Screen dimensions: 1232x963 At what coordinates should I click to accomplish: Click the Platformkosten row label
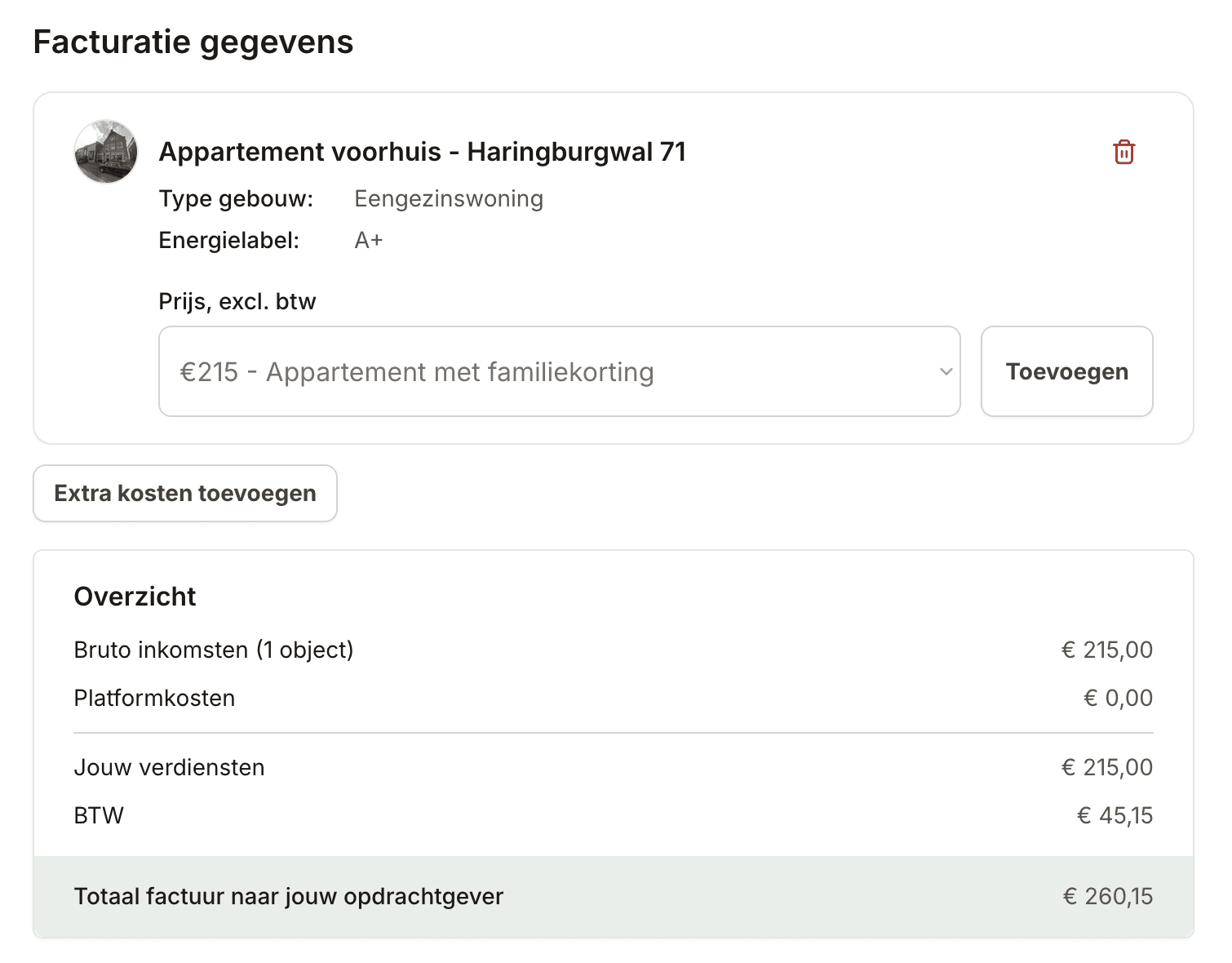click(154, 698)
